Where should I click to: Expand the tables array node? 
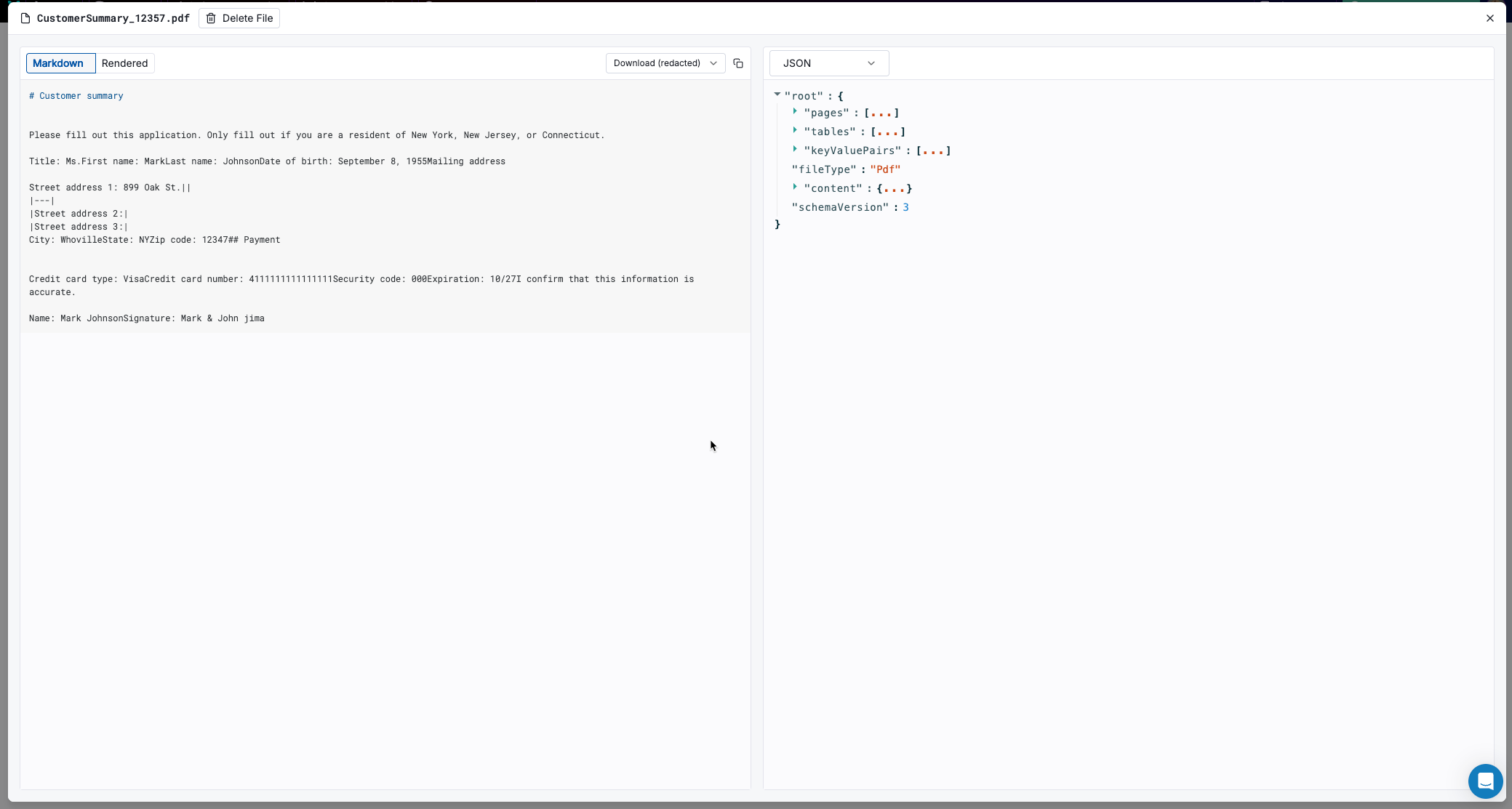[795, 131]
